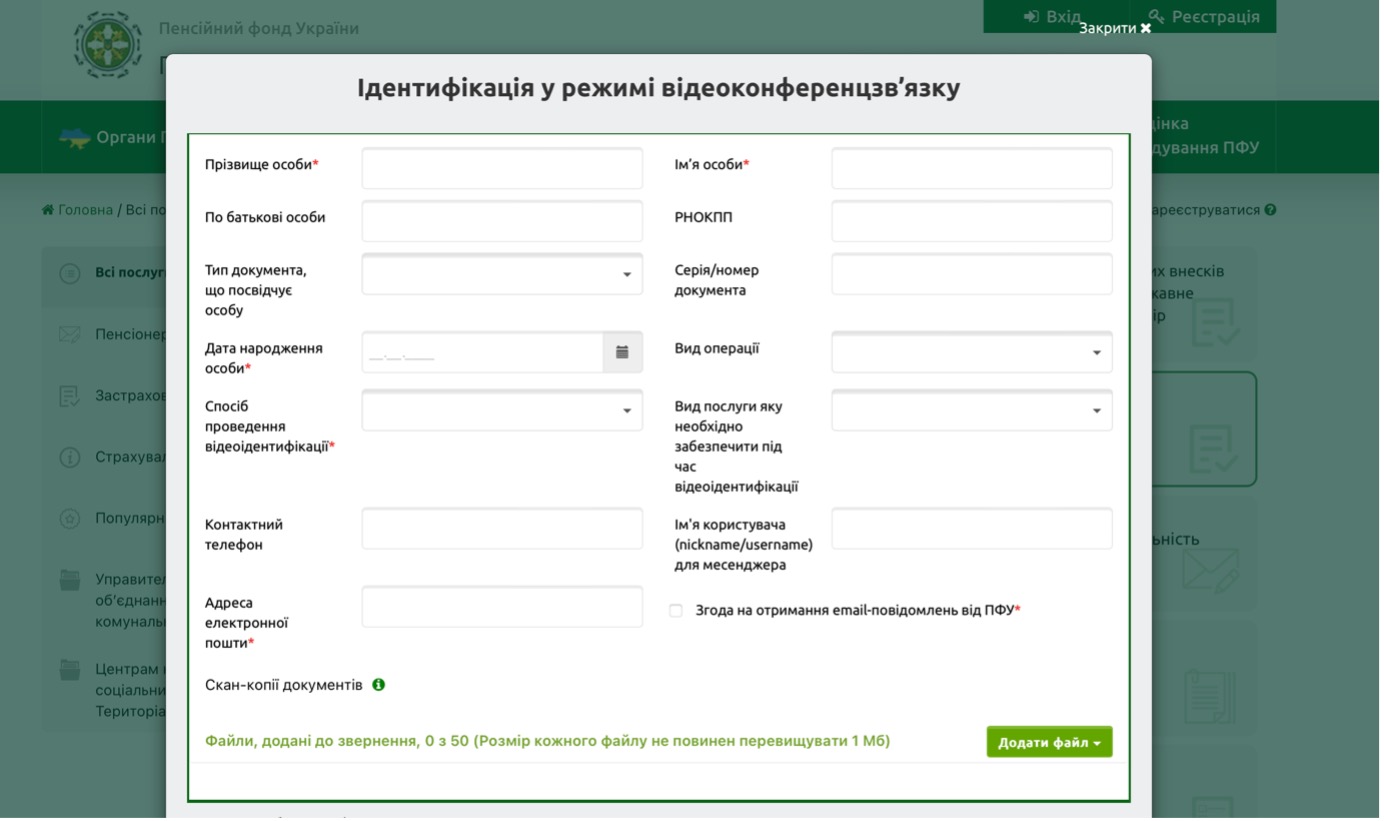The width and height of the screenshot is (1384, 821).
Task: Open Вид послуги dropdown
Action: tap(975, 411)
